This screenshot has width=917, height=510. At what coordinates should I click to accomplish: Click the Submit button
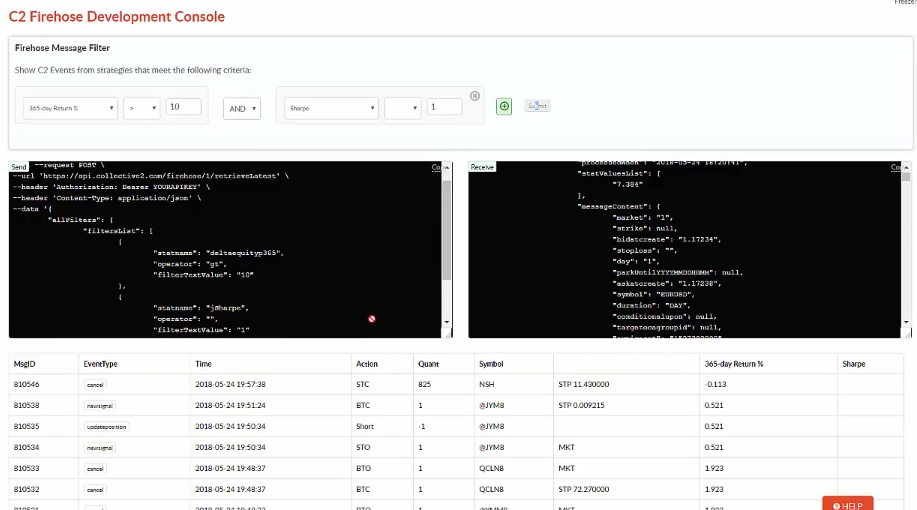point(537,106)
